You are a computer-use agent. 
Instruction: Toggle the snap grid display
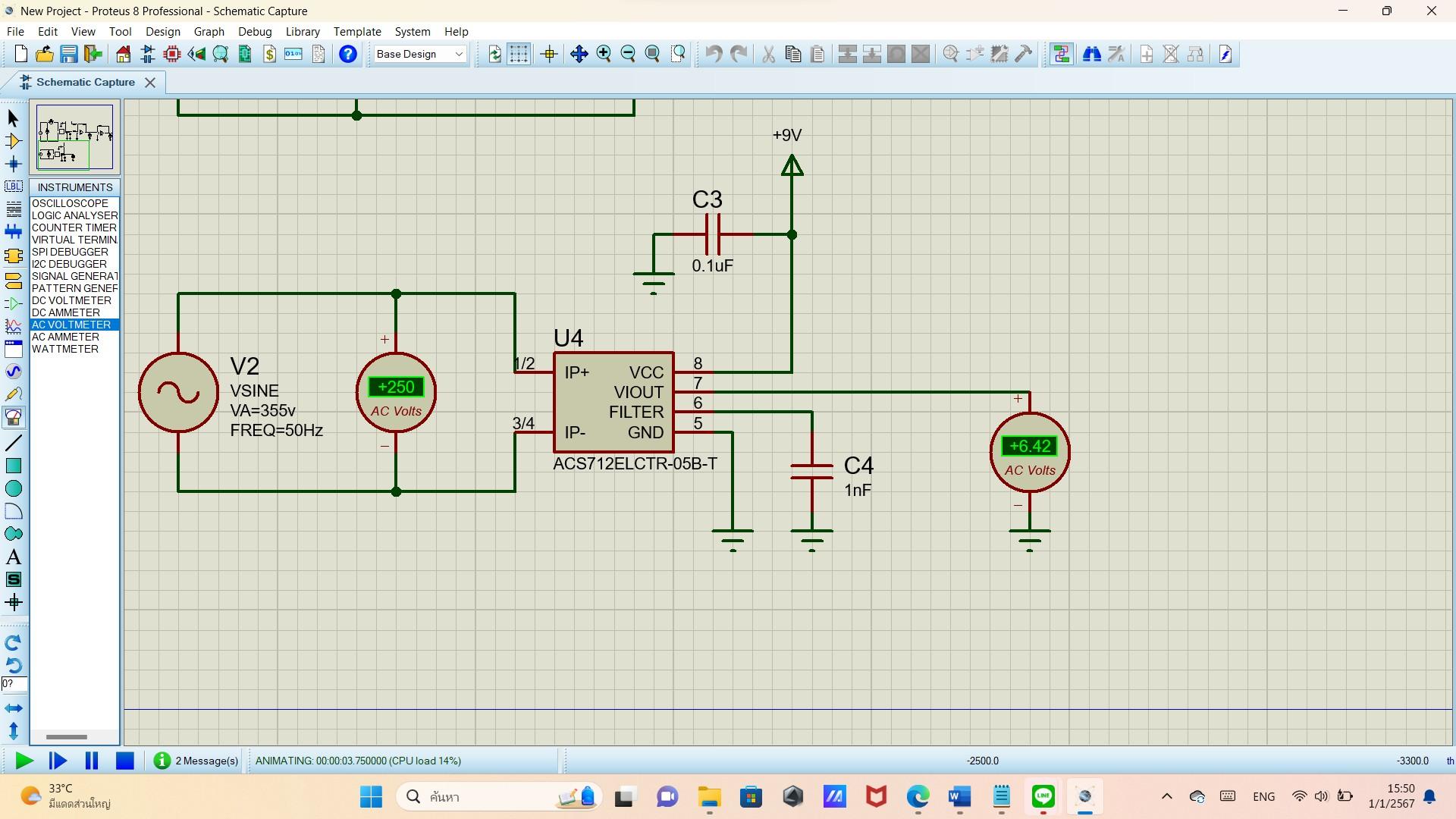(519, 54)
